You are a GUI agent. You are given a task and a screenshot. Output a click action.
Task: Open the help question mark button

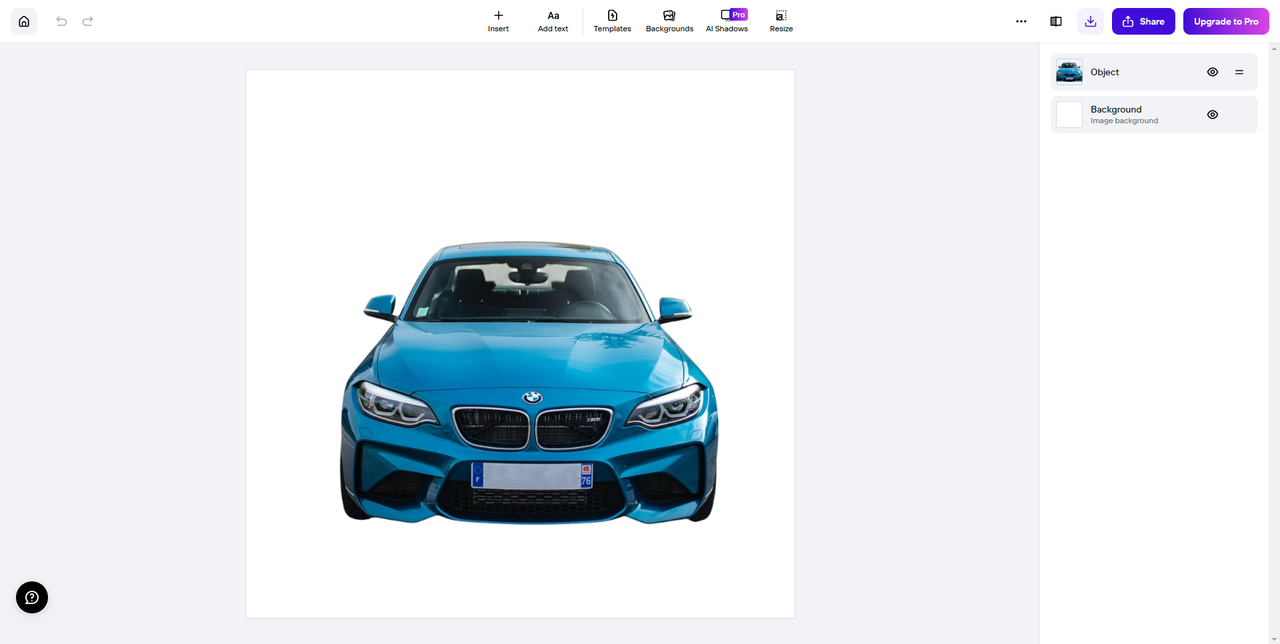click(32, 597)
